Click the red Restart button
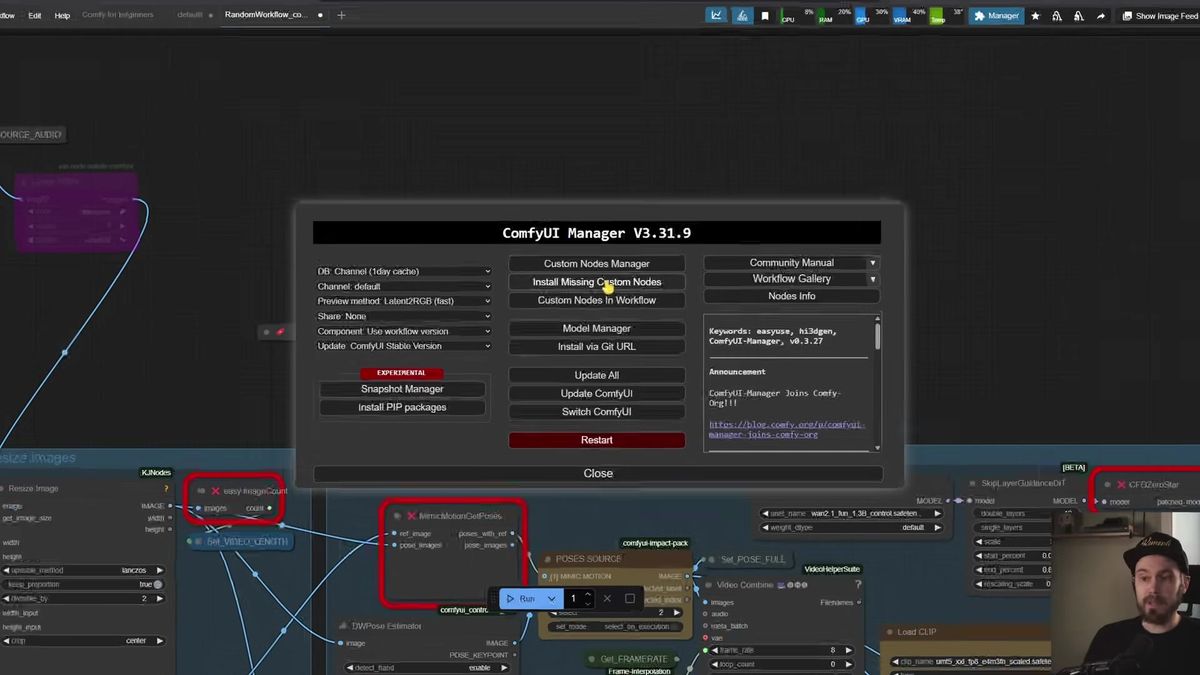Screen dimensions: 1200x675 [x=597, y=440]
